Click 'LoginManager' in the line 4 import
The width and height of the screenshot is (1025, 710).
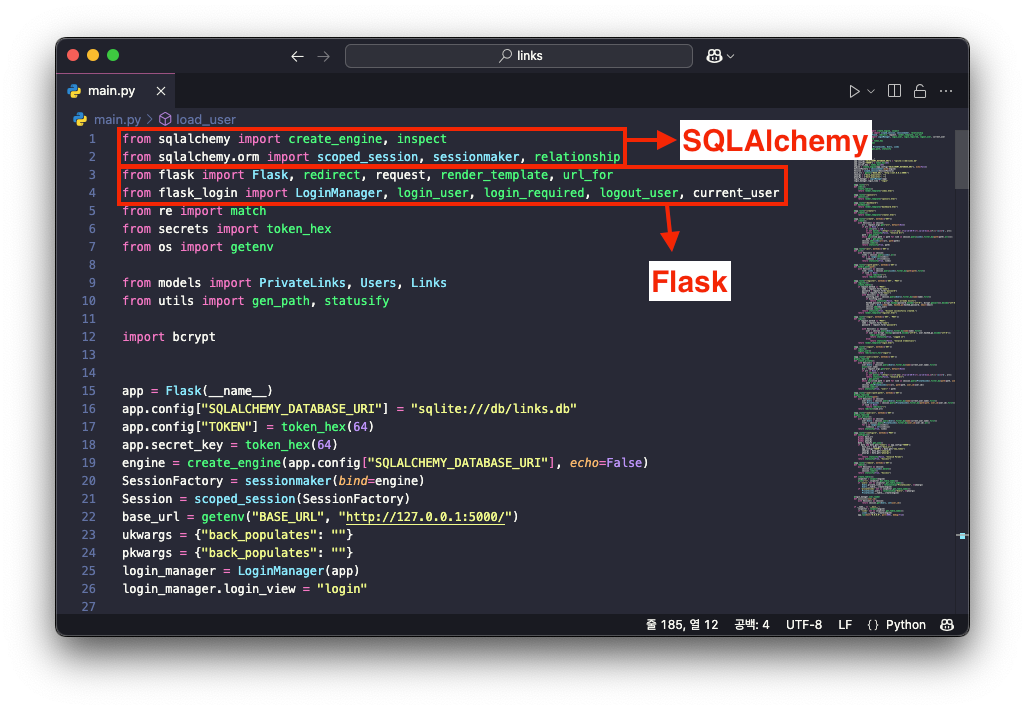click(339, 193)
